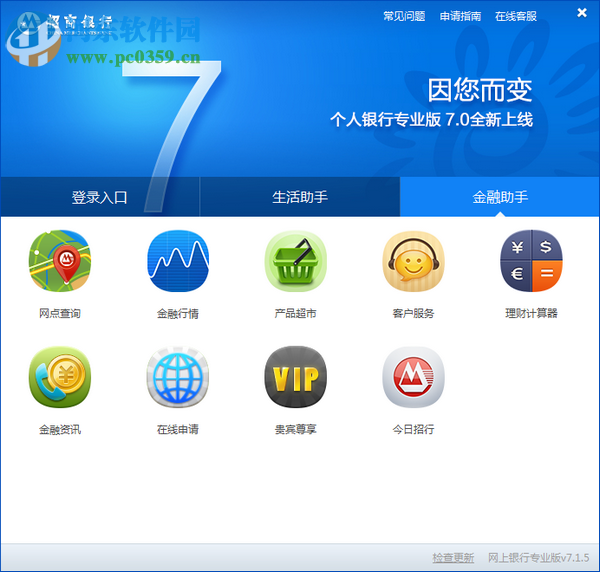Switch to the 登录入口 tab
Image resolution: width=600 pixels, height=572 pixels.
pos(99,197)
